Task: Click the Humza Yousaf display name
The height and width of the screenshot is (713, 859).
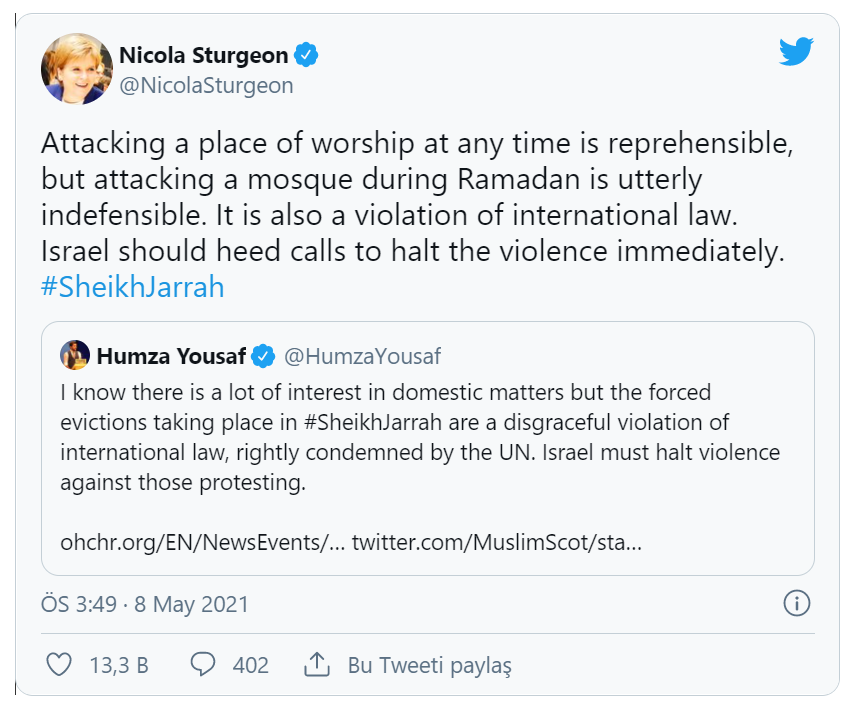Action: pyautogui.click(x=172, y=356)
